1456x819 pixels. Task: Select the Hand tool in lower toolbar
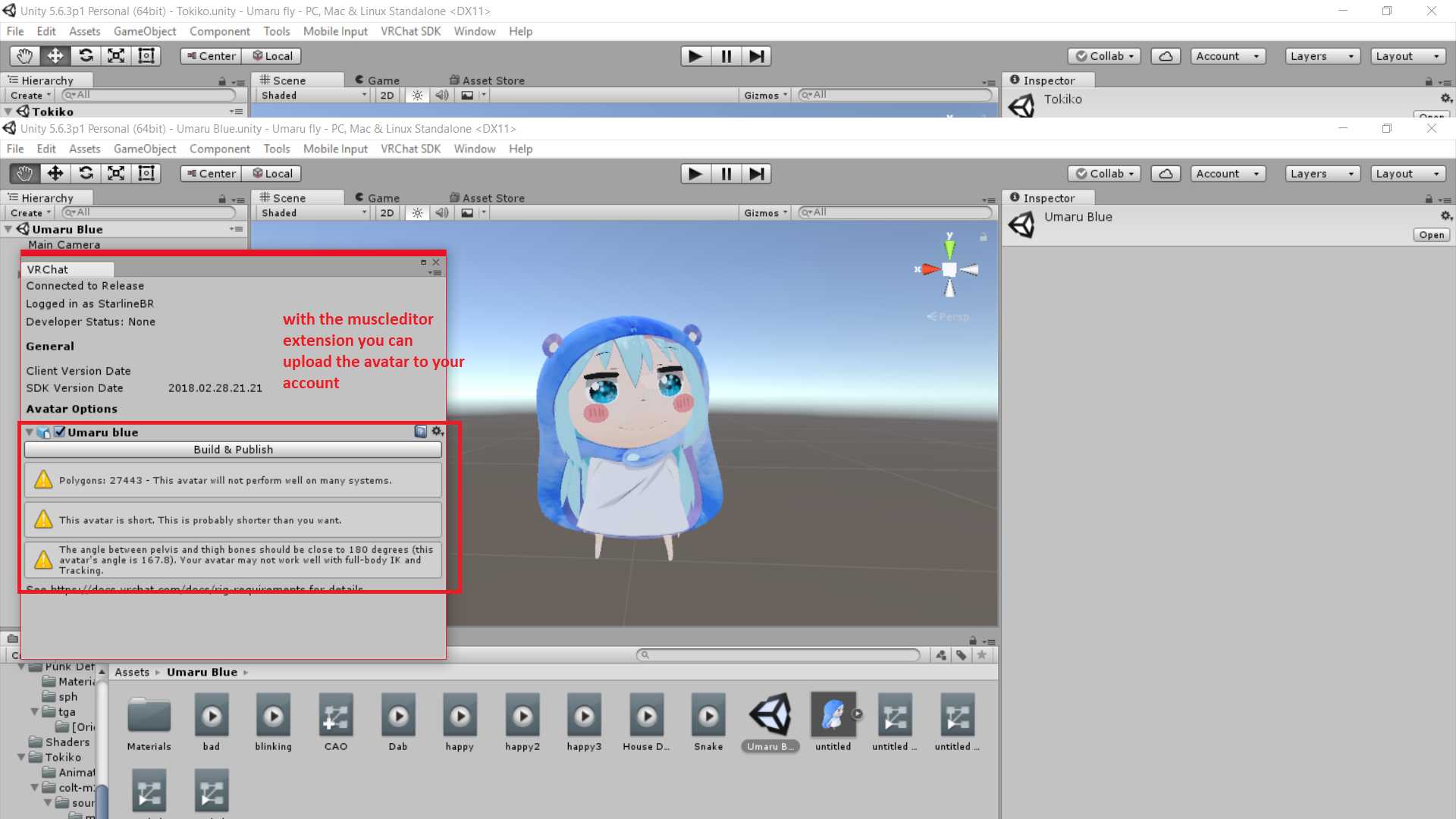point(24,174)
